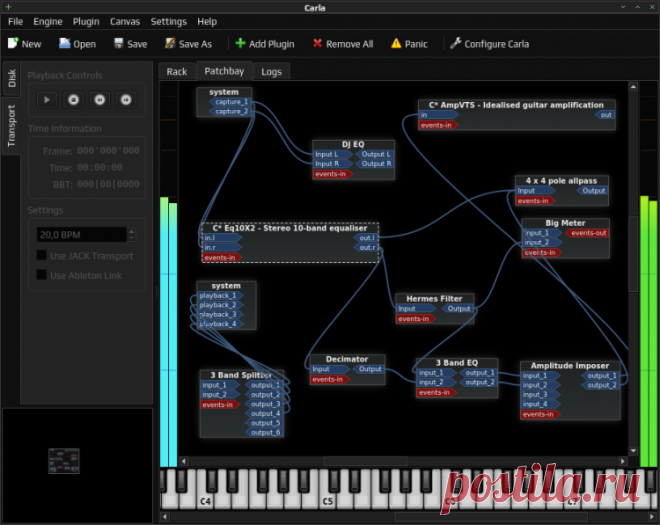Viewport: 660px width, 525px height.
Task: Select the Decimator plugin title
Action: tap(347, 359)
